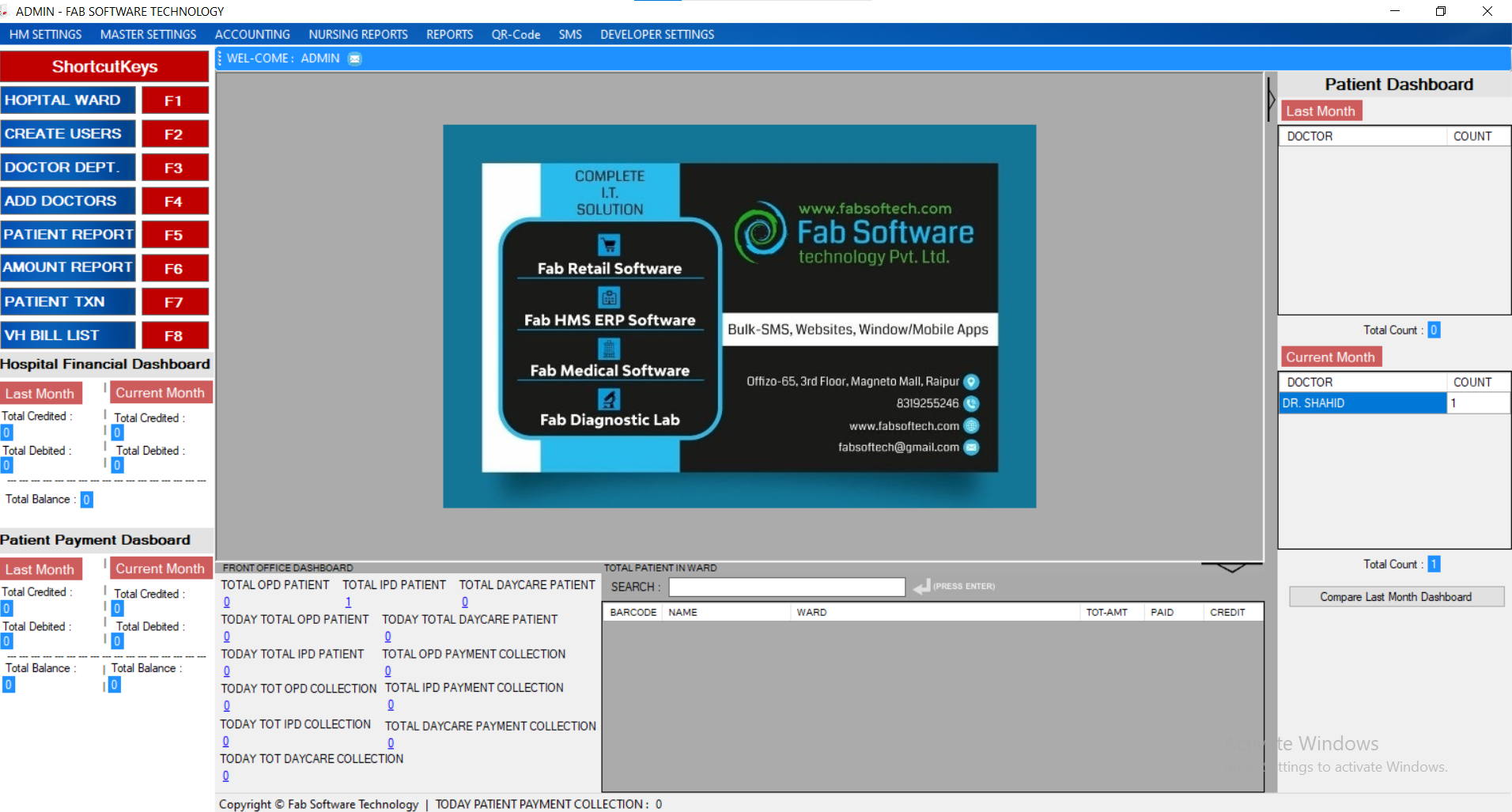Click the red F1 key button
1512x812 pixels.
click(x=175, y=100)
